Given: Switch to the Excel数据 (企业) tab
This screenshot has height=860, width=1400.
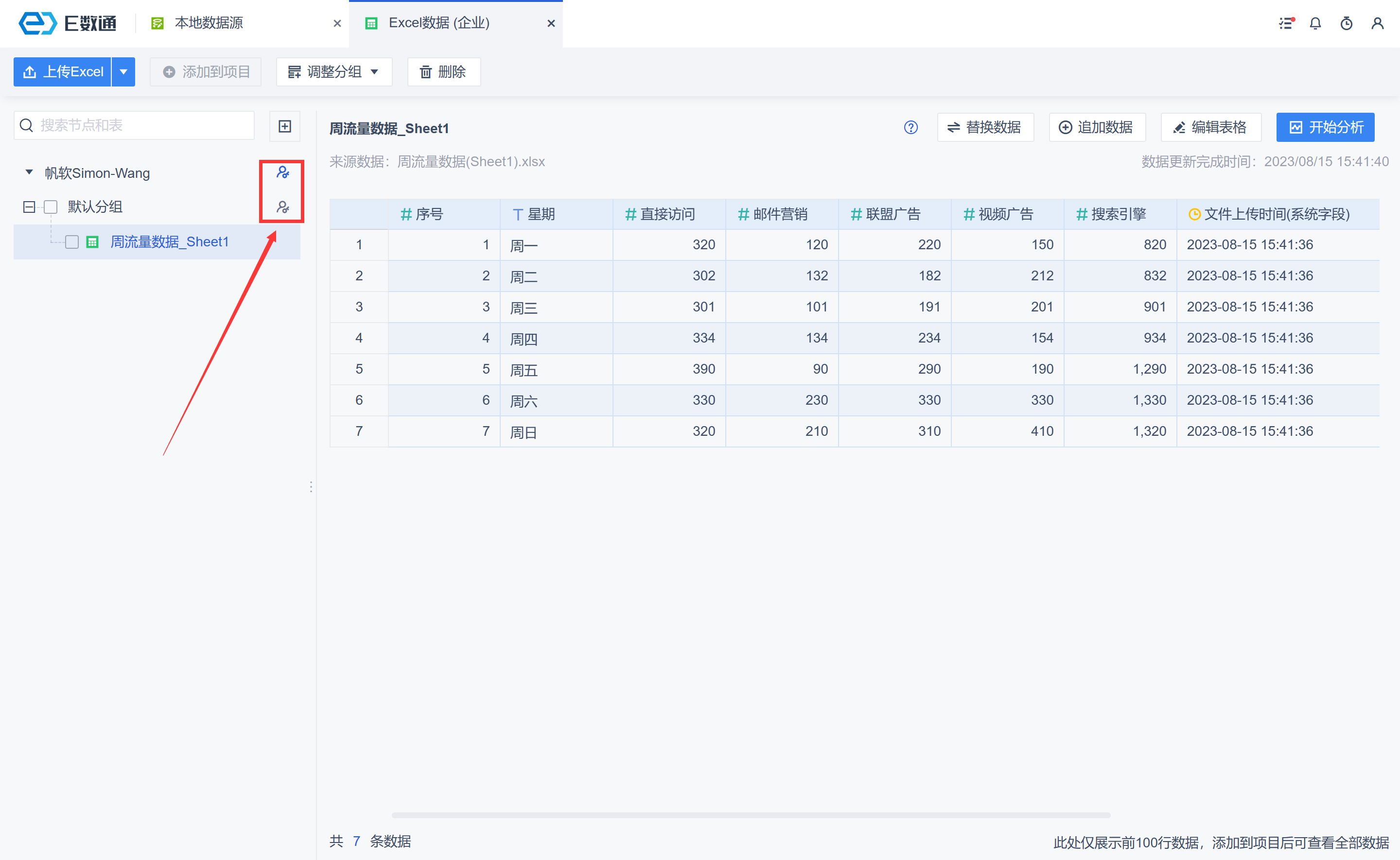Looking at the screenshot, I should pyautogui.click(x=438, y=23).
